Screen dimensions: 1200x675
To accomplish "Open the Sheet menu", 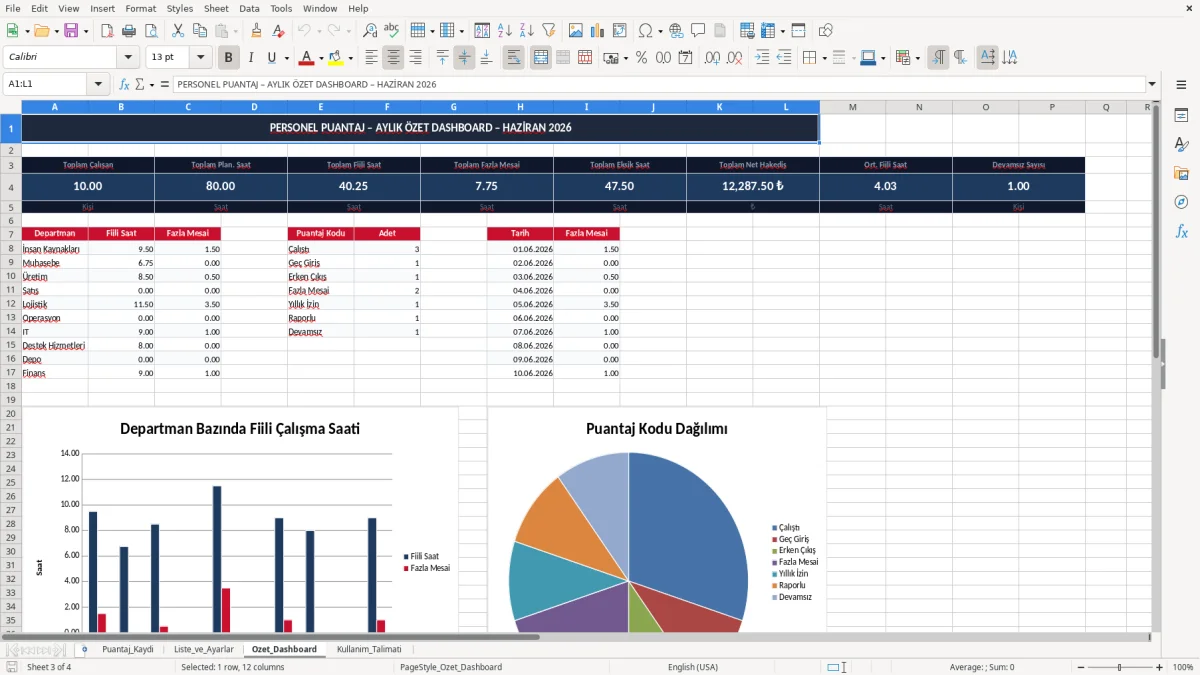I will [x=216, y=8].
